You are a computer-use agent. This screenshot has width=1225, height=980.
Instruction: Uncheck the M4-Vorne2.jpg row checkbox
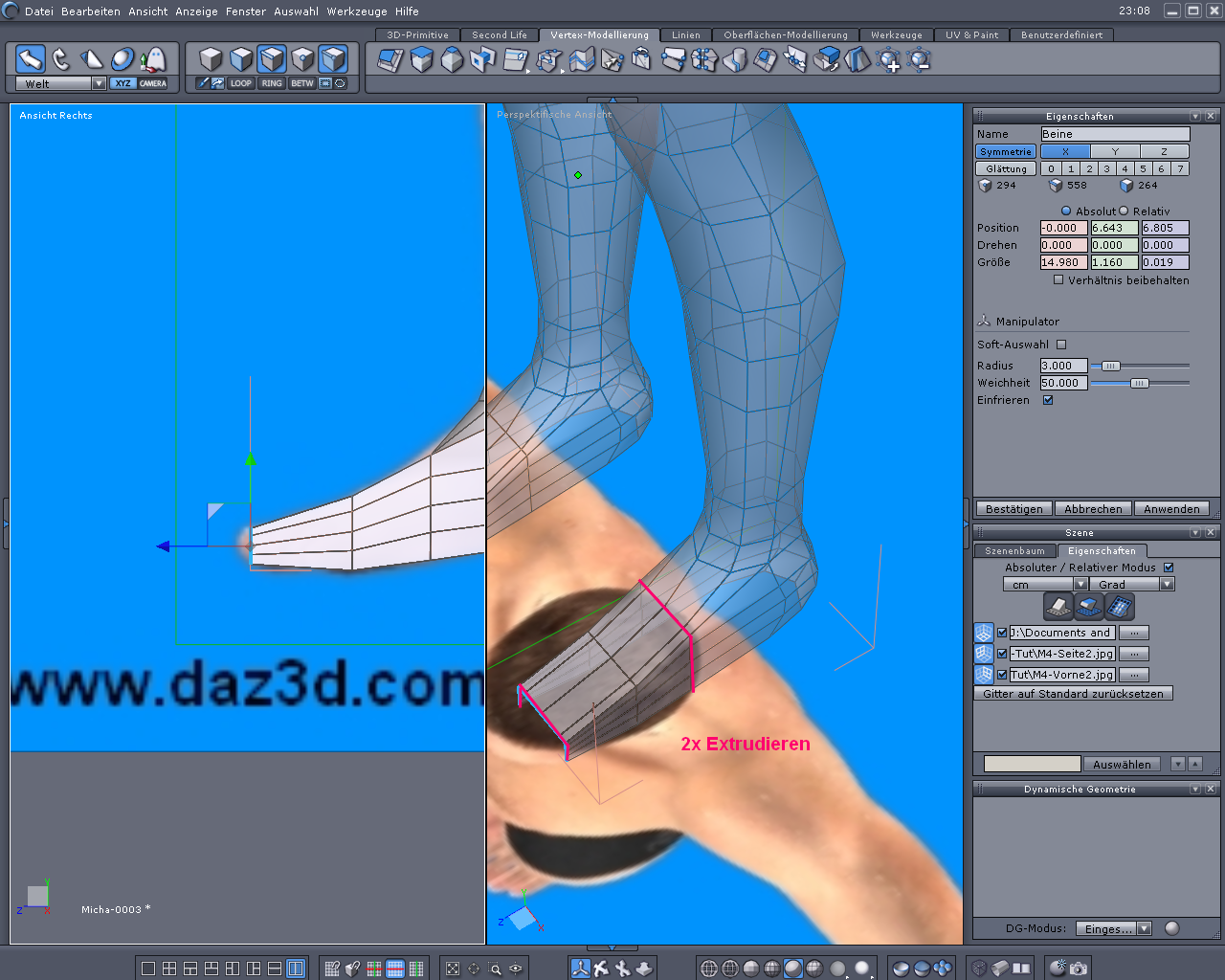(x=1002, y=675)
